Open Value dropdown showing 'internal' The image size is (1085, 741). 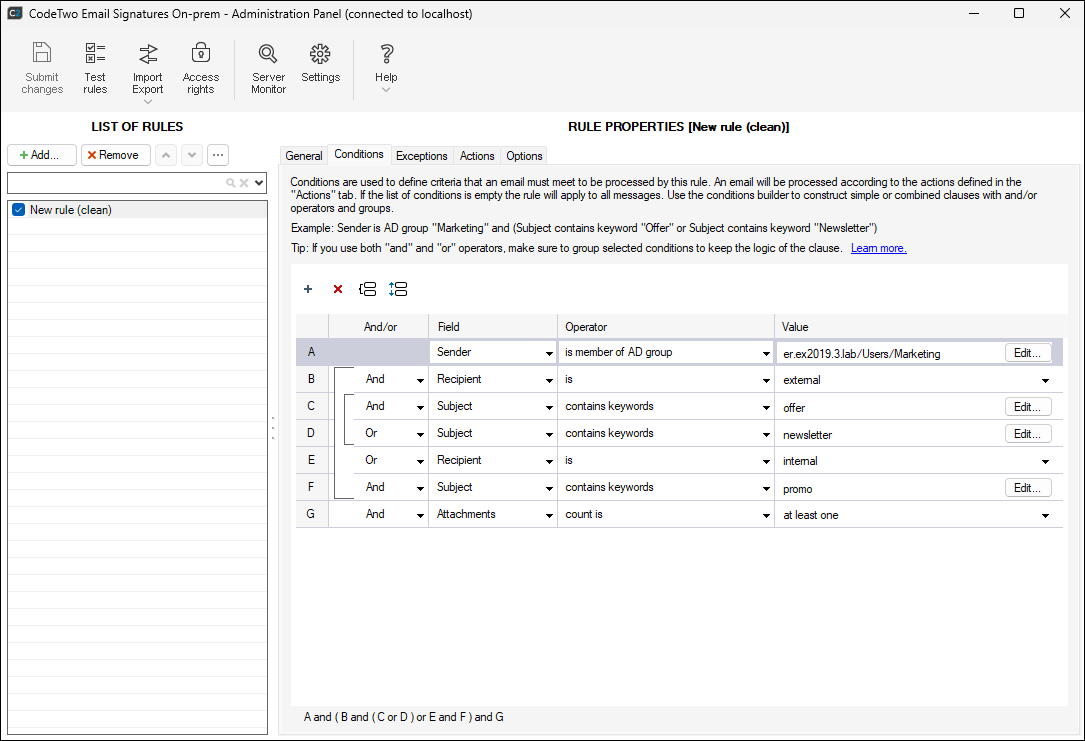[1045, 461]
